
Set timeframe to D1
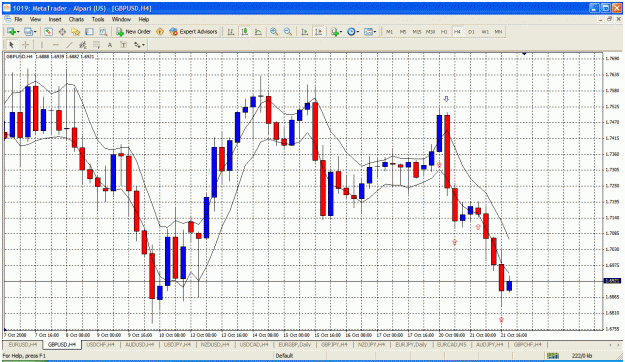coord(471,32)
